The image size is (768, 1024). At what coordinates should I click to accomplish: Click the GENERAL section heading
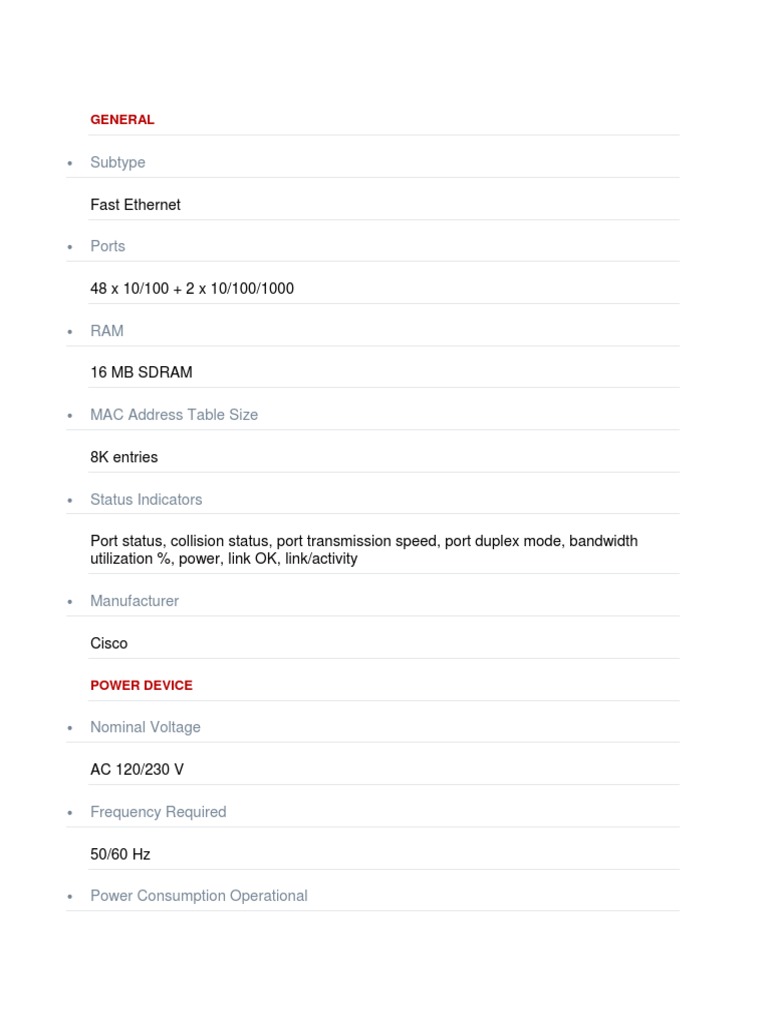pyautogui.click(x=122, y=120)
